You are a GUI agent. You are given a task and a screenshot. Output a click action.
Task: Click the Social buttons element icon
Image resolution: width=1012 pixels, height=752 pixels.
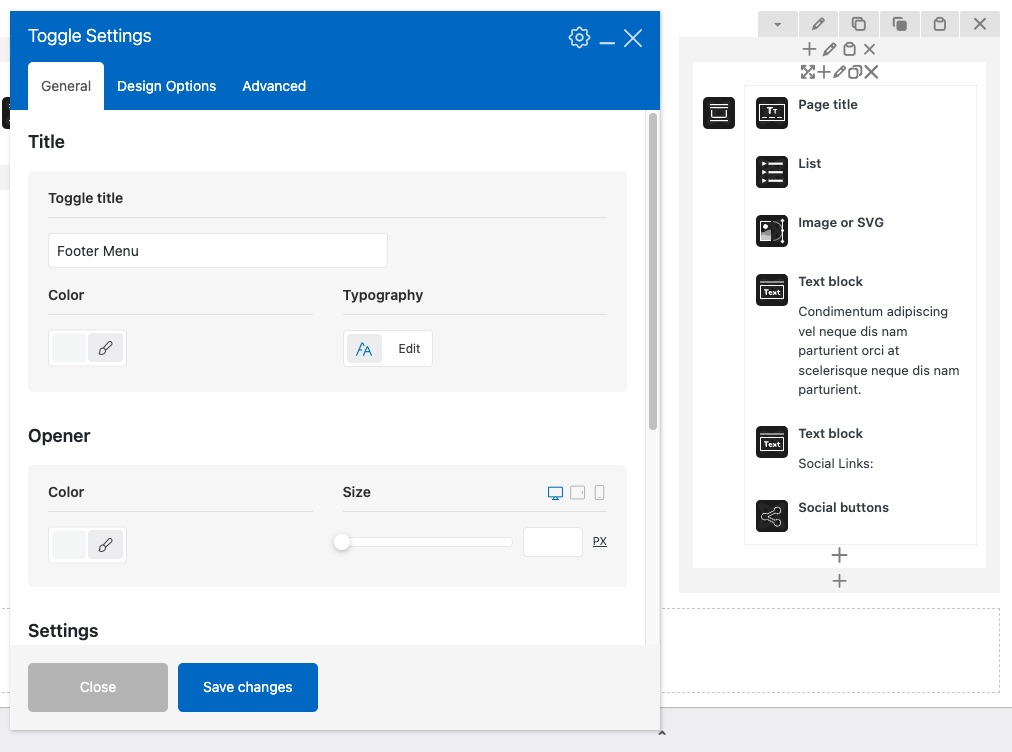(772, 516)
